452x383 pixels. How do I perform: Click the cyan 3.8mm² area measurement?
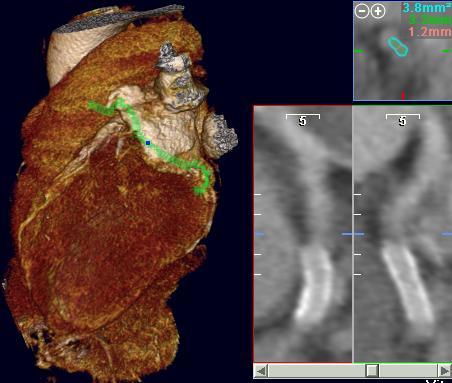[x=427, y=8]
